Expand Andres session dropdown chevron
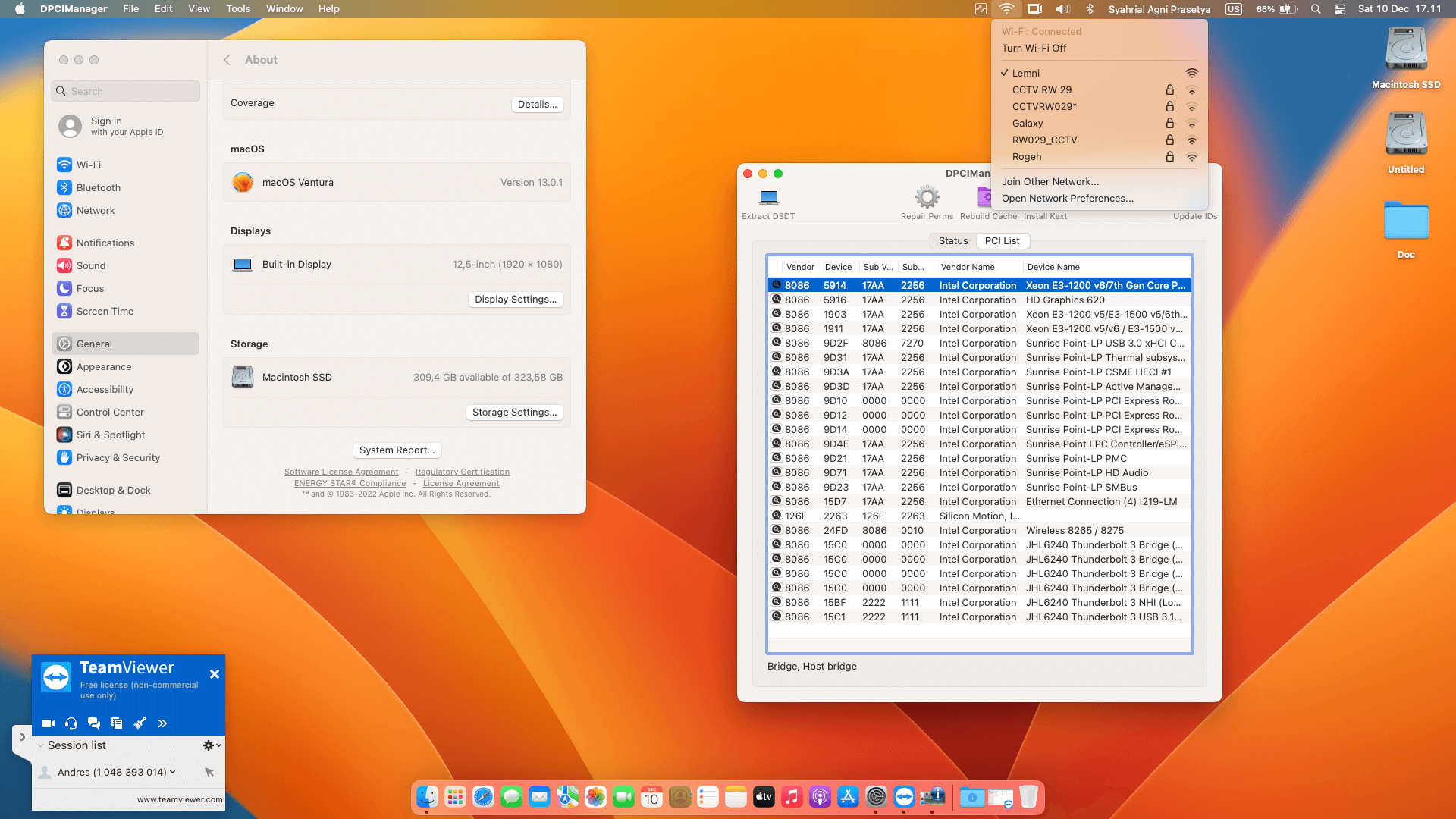 point(173,772)
